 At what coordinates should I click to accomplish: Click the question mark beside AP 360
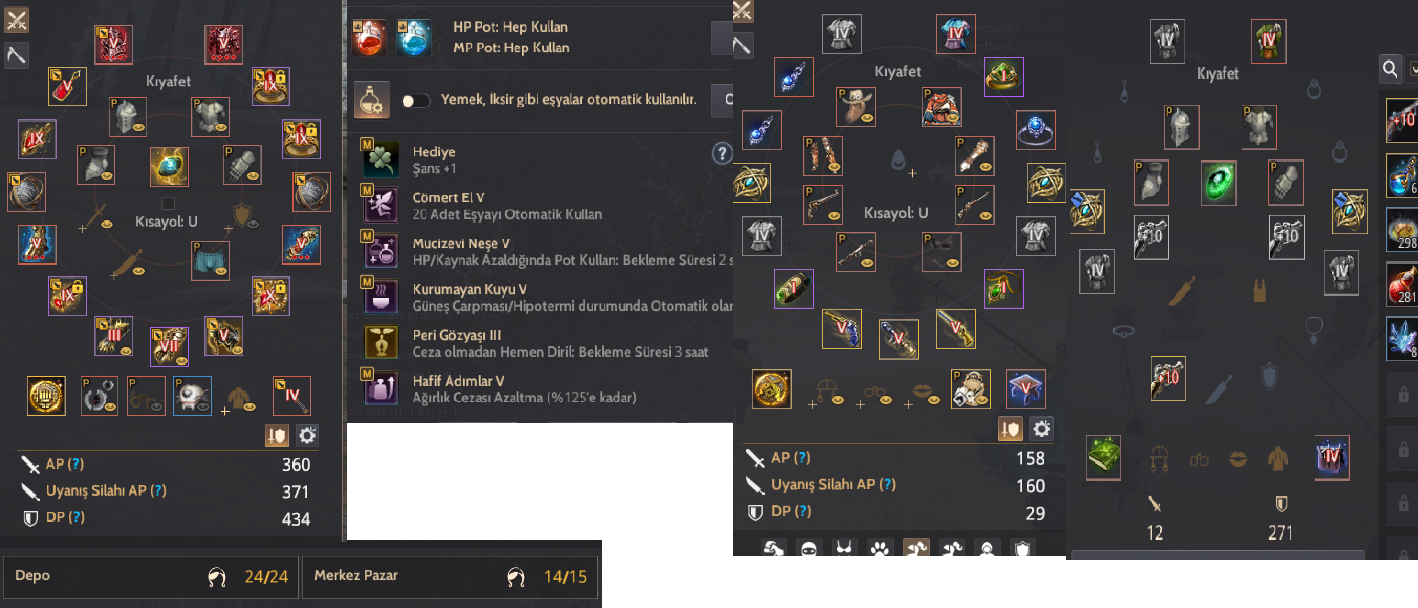pos(76,464)
